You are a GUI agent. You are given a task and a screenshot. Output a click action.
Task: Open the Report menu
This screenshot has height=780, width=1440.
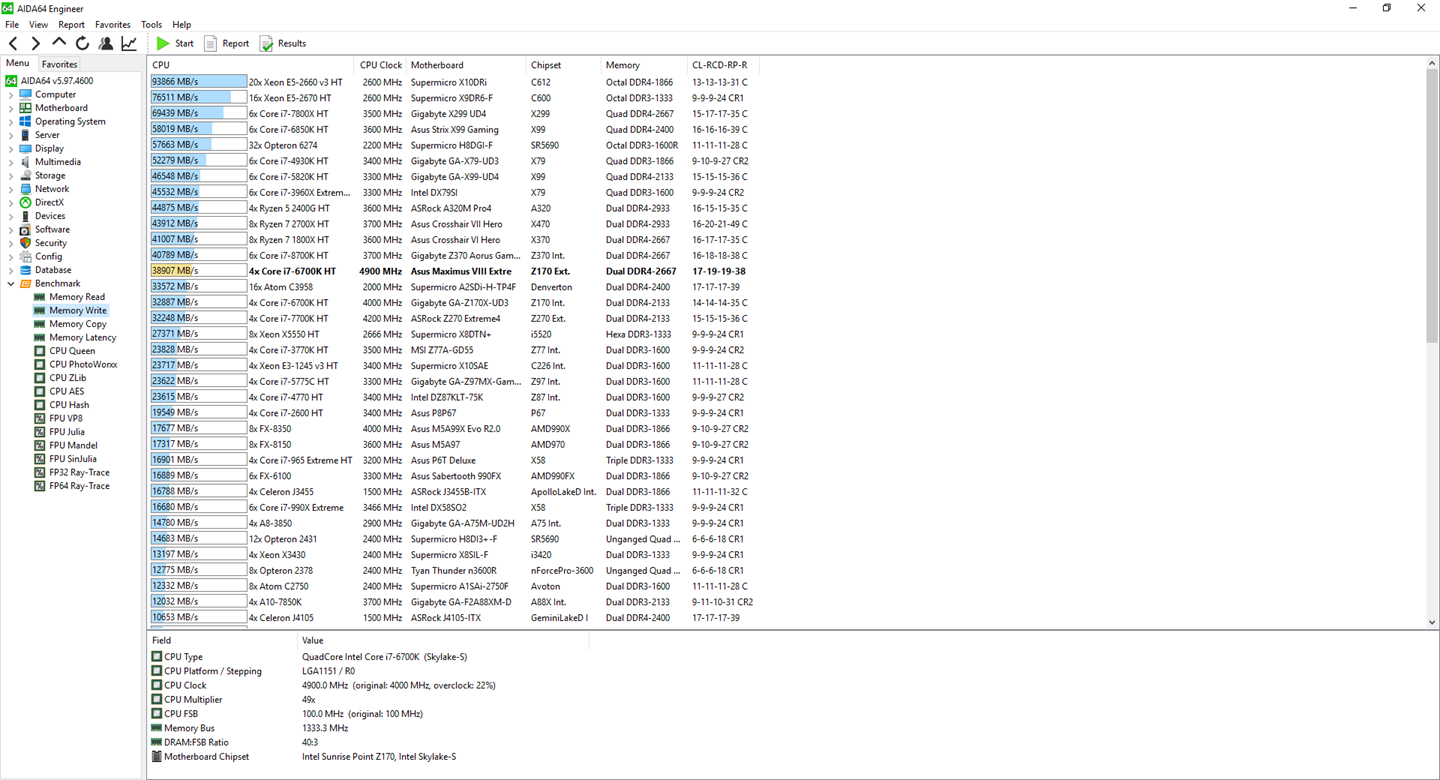(x=72, y=25)
